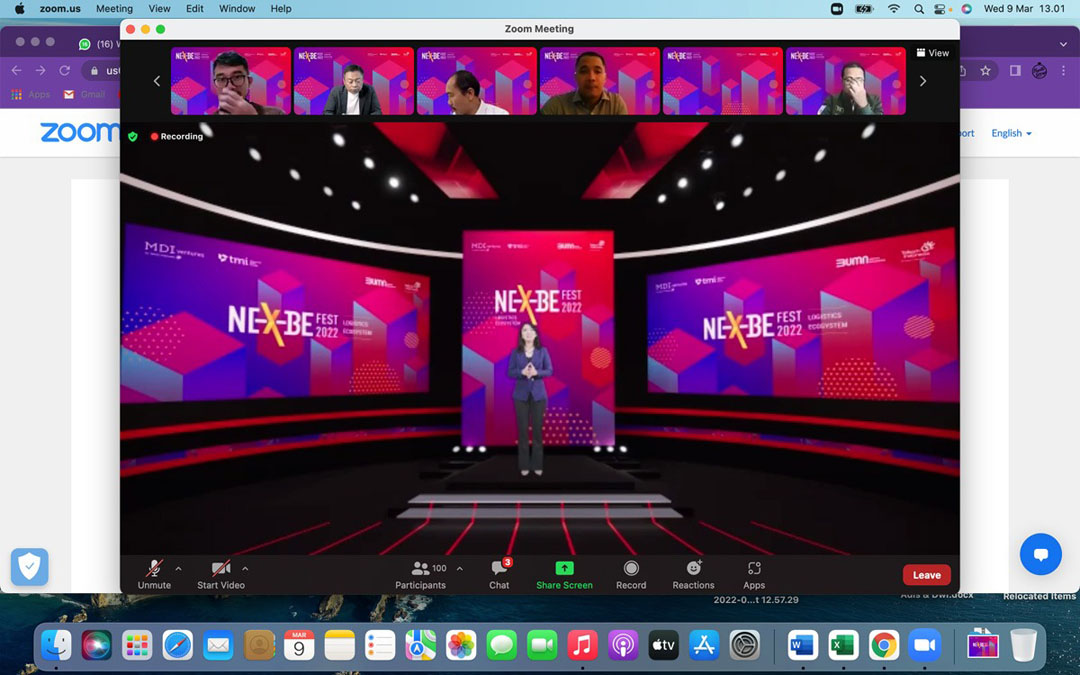Go back in the Chrome window
The width and height of the screenshot is (1080, 675).
pyautogui.click(x=17, y=70)
